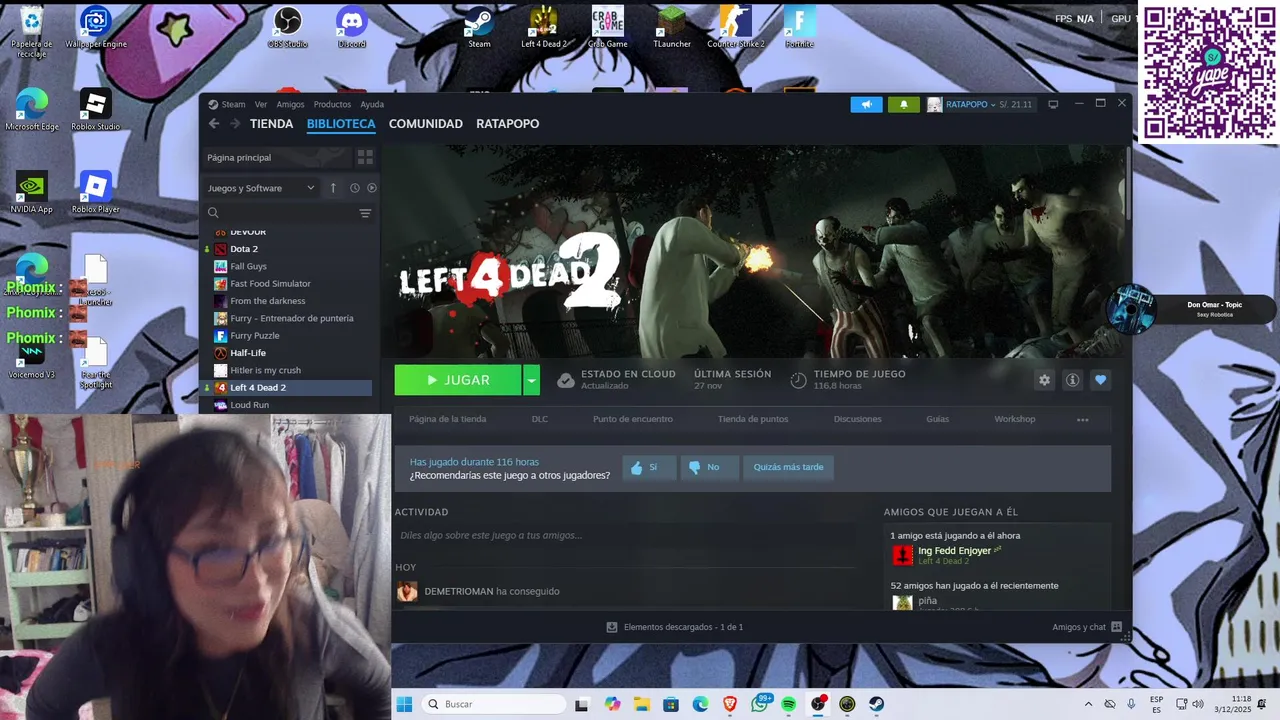Click the thumbs-down No recommendation button
Screen dimensions: 1280x720
coord(709,467)
